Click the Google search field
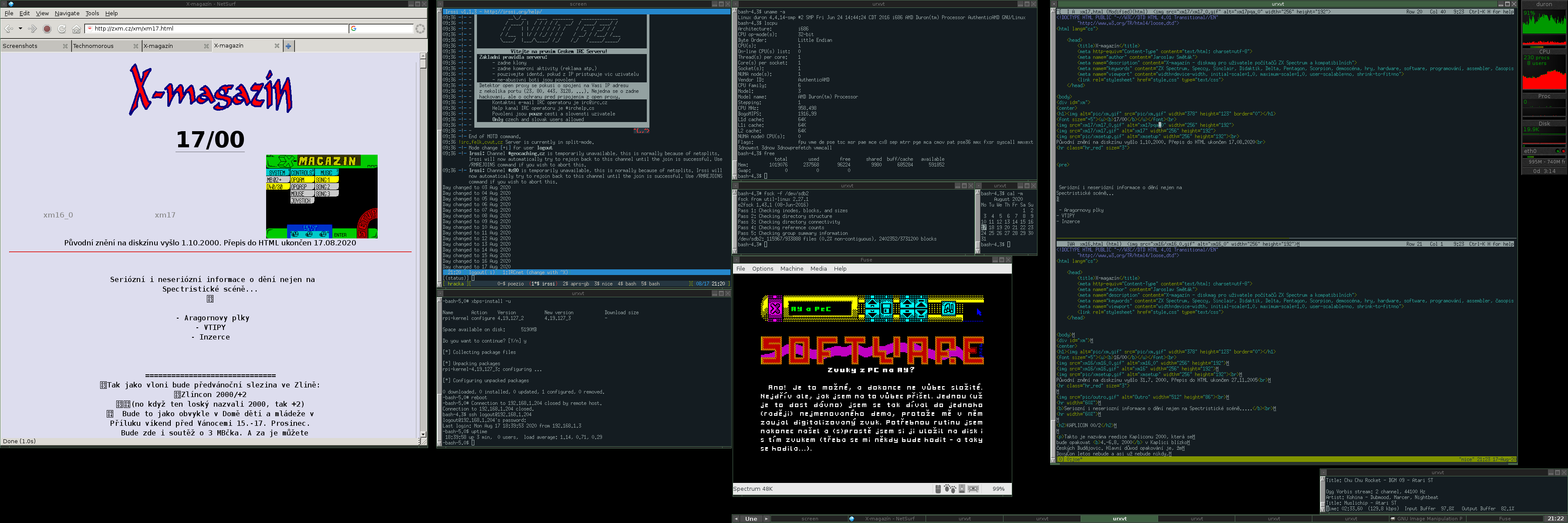The height and width of the screenshot is (523, 1568). (x=383, y=29)
